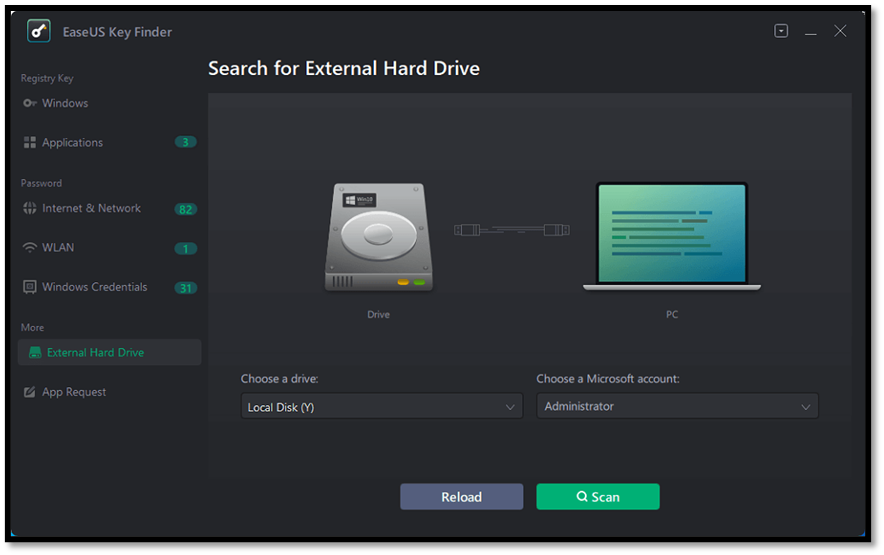The height and width of the screenshot is (555, 884).
Task: Click the 'Drive' caption under the disk
Action: 378,314
